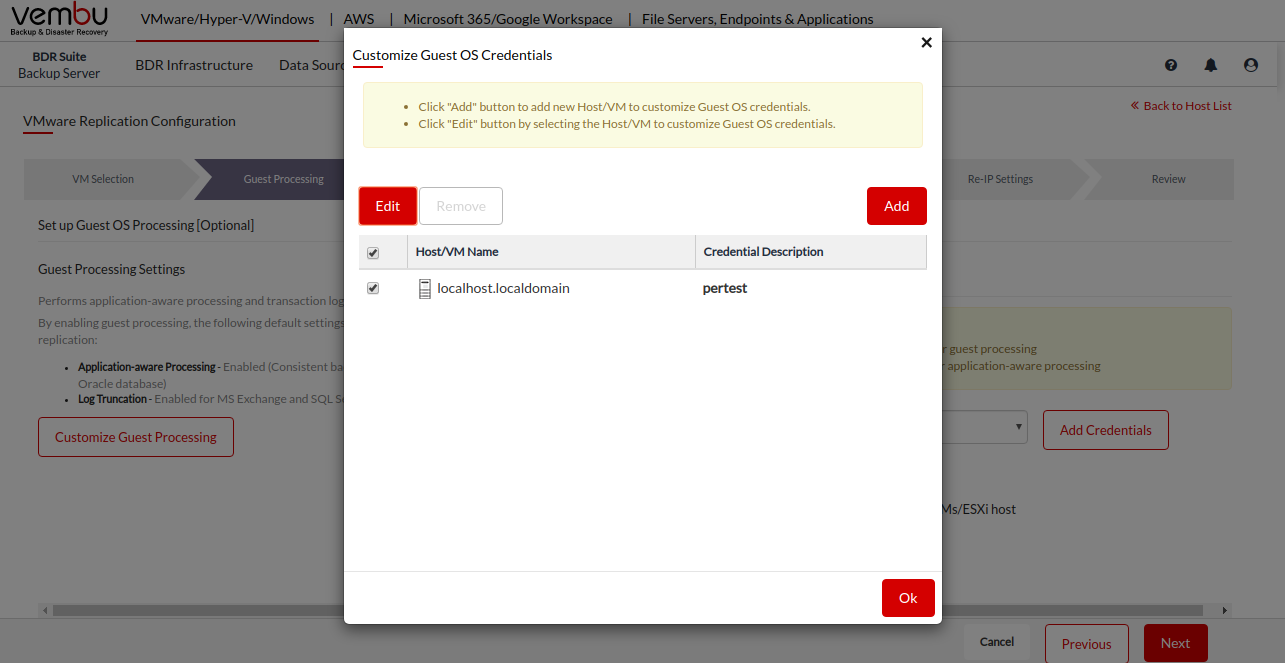Open the BDR Infrastructure menu
Screen dimensions: 1285x663
tap(194, 65)
